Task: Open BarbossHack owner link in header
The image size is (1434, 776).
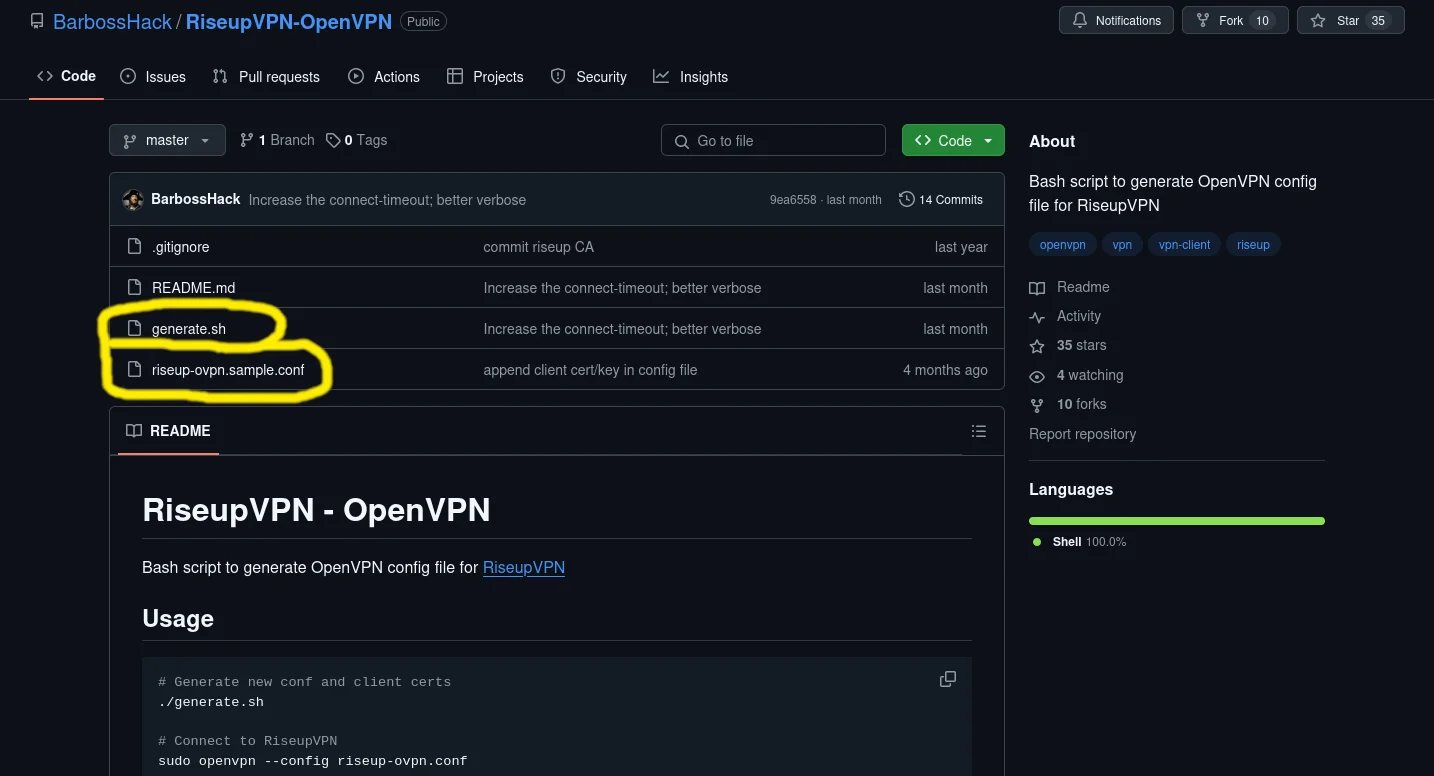Action: [112, 21]
